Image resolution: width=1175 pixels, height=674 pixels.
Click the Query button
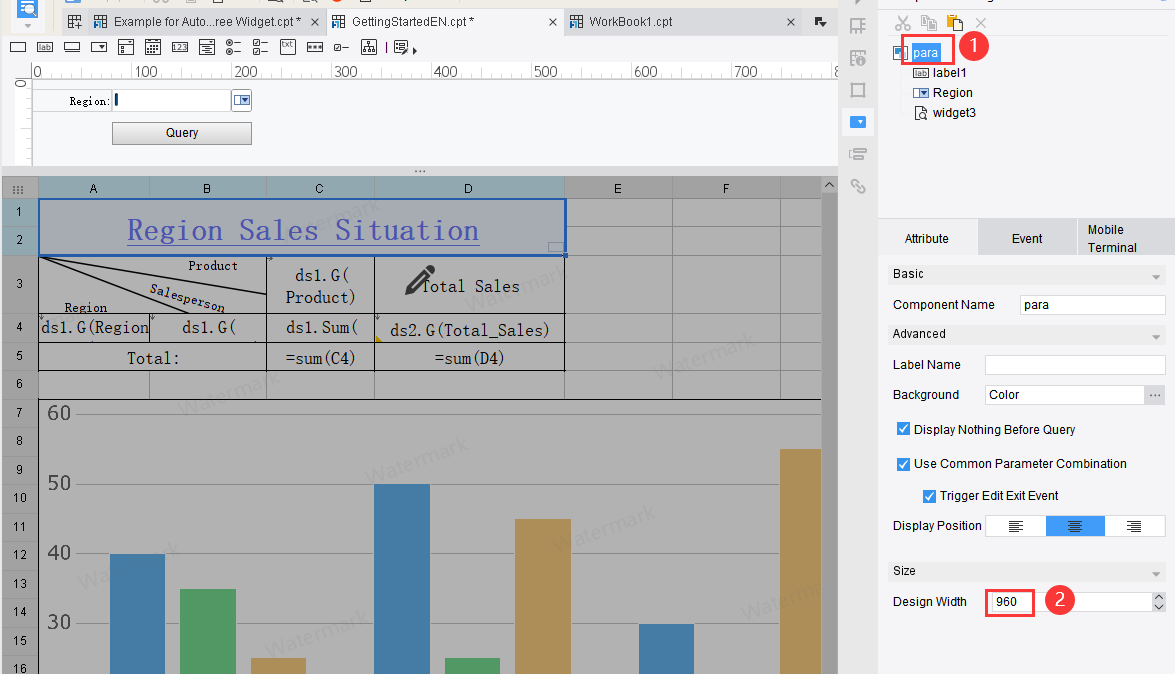coord(181,133)
